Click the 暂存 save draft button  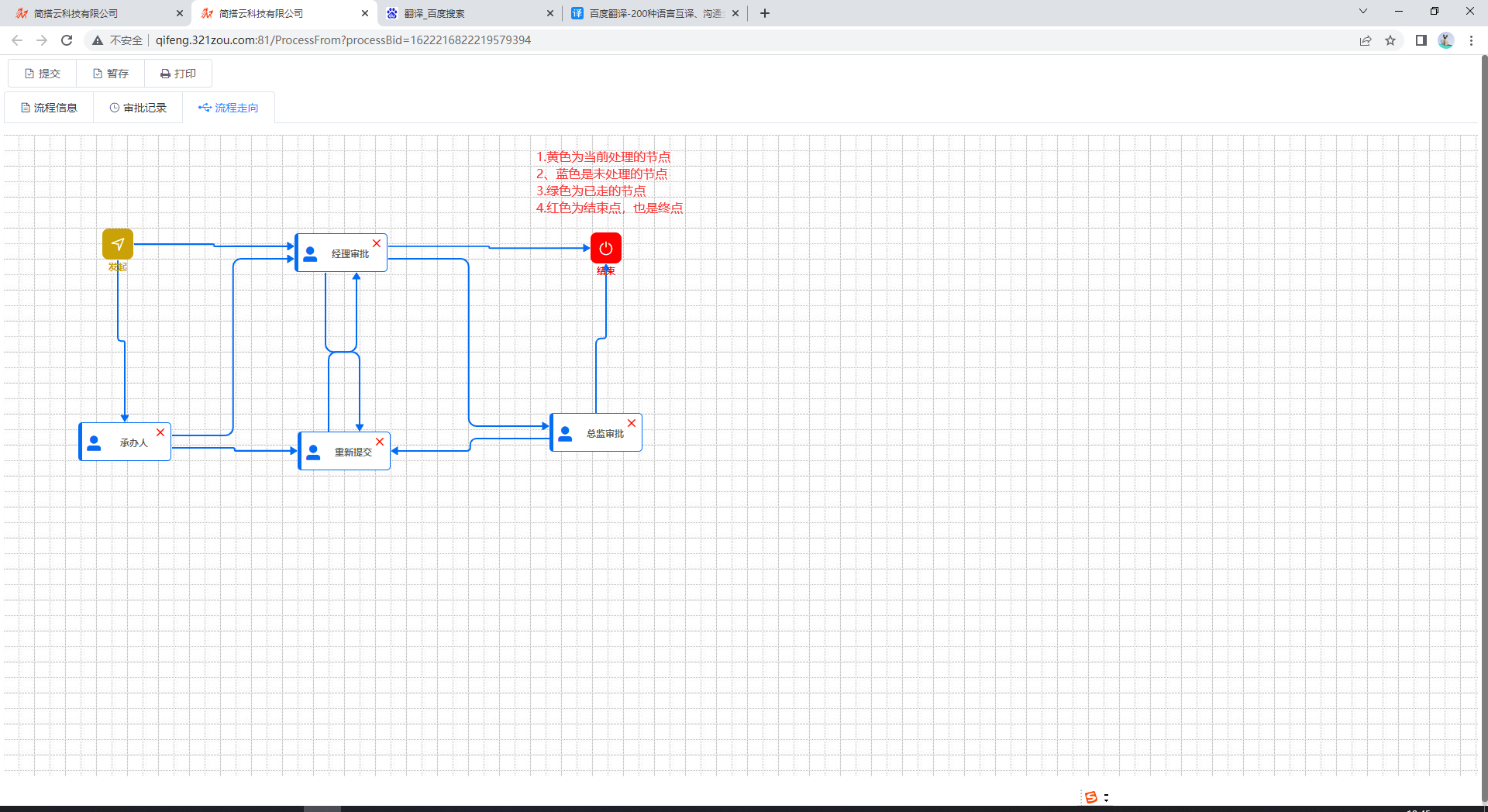tap(110, 74)
